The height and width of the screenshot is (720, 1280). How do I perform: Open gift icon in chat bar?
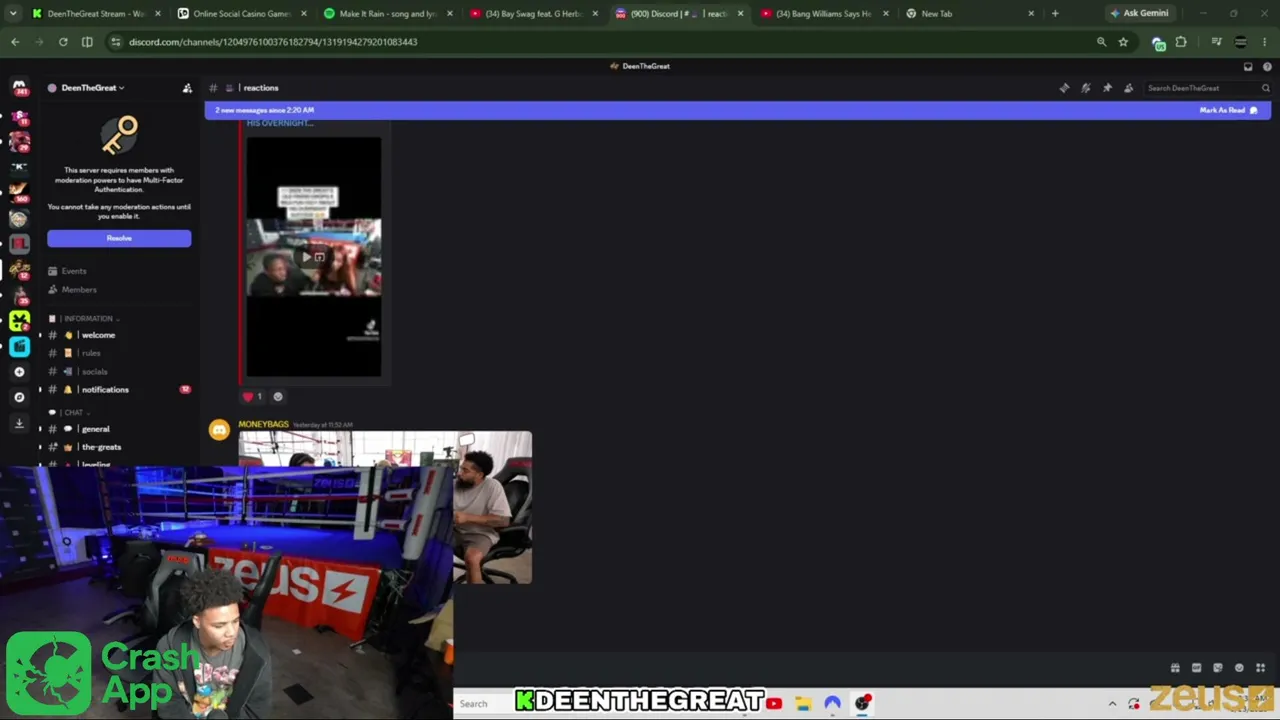pyautogui.click(x=1175, y=668)
